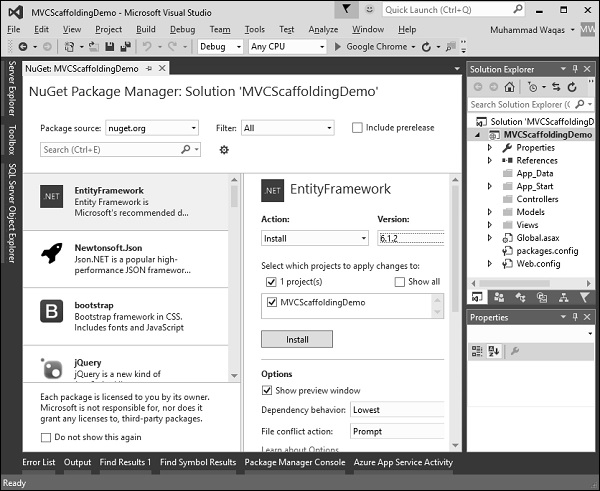Open Dependency behavior Lowest dropdown
Screen dimensions: 600x491
click(397, 410)
